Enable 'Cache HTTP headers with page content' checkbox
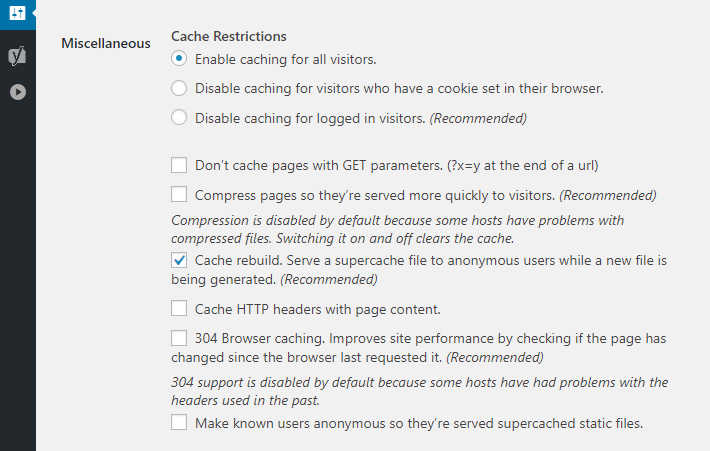The image size is (710, 451). tap(179, 309)
